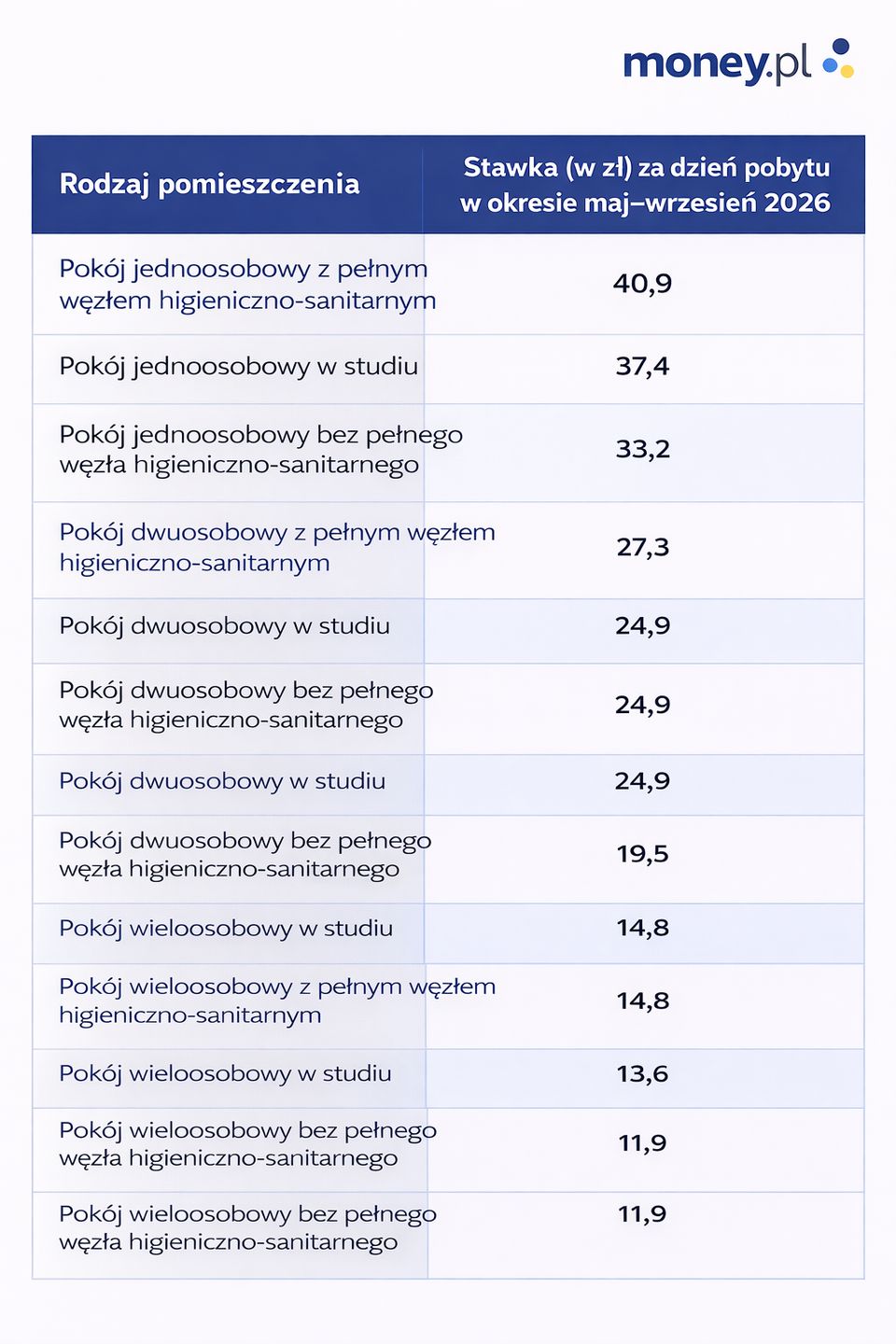This screenshot has width=896, height=1344.
Task: Click the 40,9 rate value
Action: coord(642,284)
